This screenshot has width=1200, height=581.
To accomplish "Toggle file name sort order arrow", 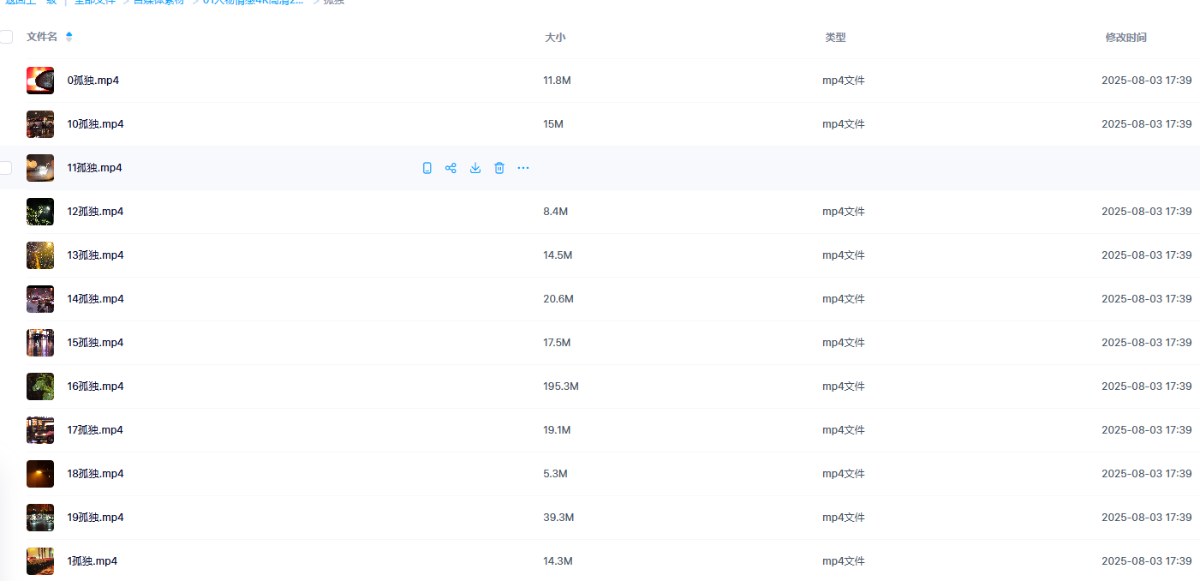I will pyautogui.click(x=69, y=37).
